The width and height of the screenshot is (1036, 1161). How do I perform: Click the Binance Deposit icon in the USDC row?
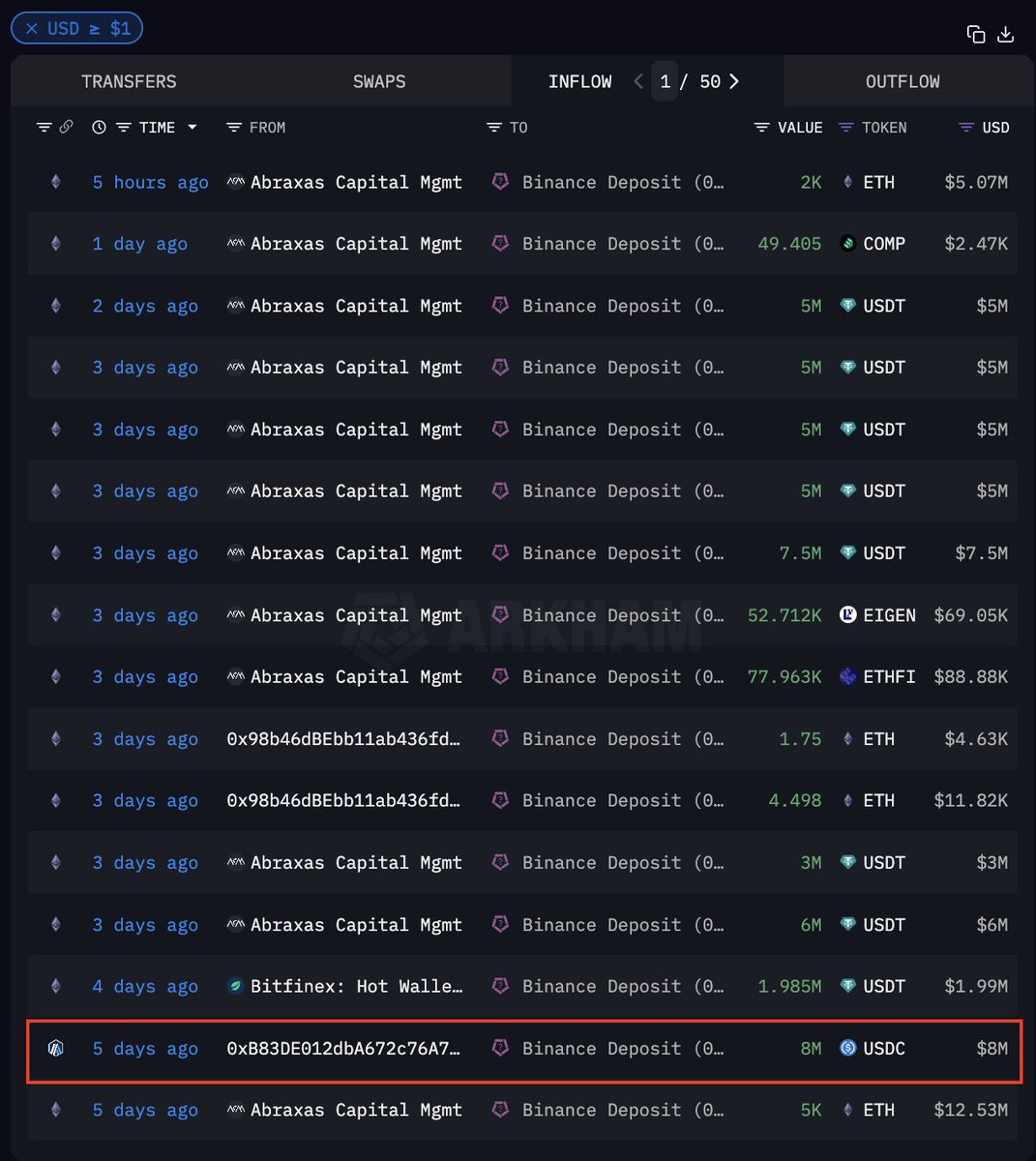point(500,1048)
